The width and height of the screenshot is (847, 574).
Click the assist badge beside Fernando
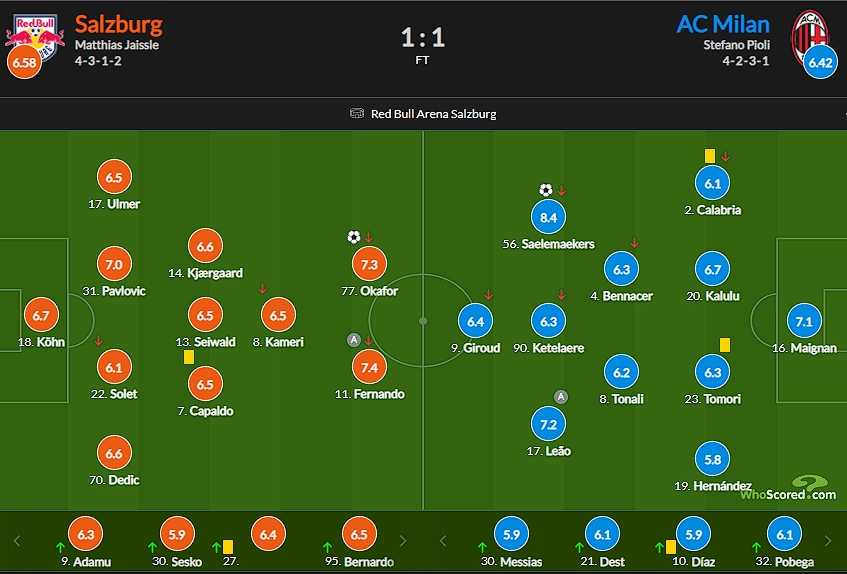(x=353, y=340)
